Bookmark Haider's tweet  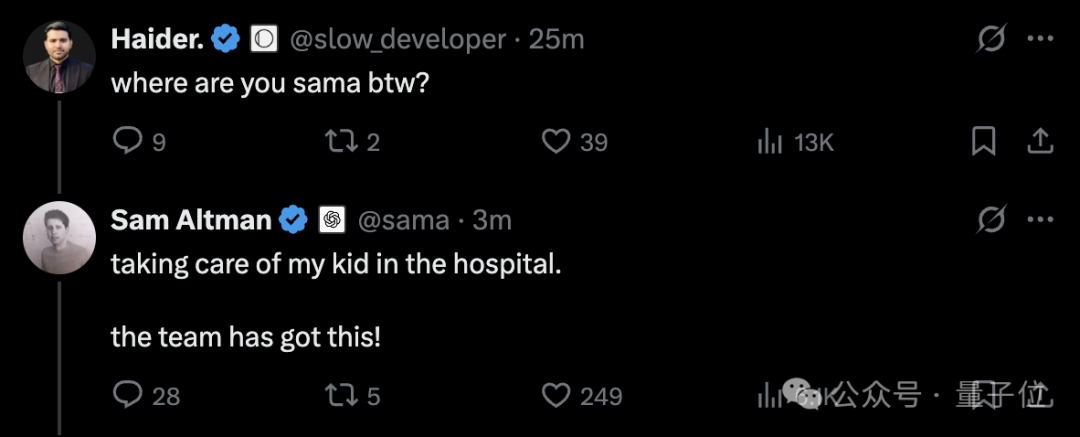[984, 142]
